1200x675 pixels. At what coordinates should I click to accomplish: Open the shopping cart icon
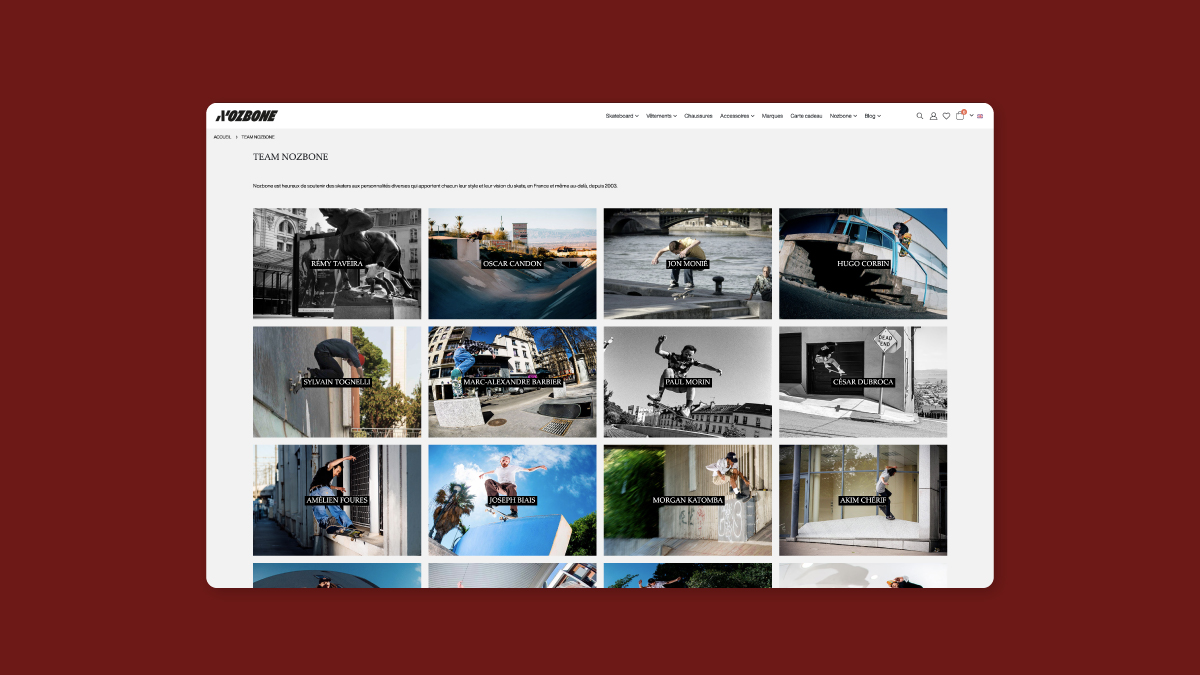(x=960, y=116)
